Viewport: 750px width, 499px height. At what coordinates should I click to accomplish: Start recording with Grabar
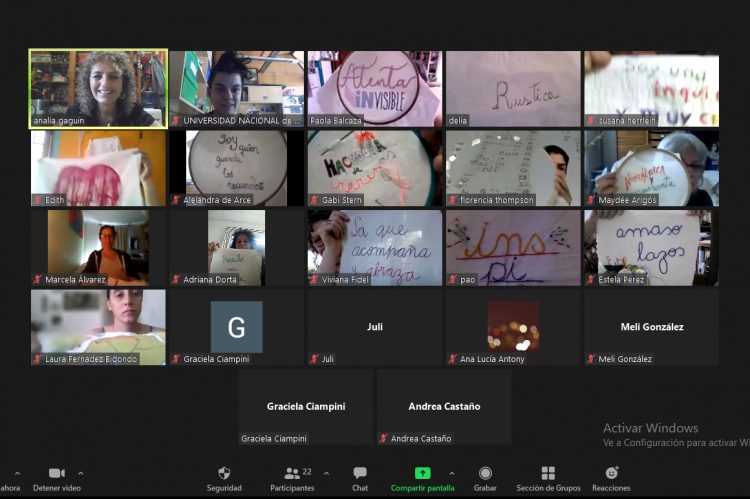click(x=485, y=473)
